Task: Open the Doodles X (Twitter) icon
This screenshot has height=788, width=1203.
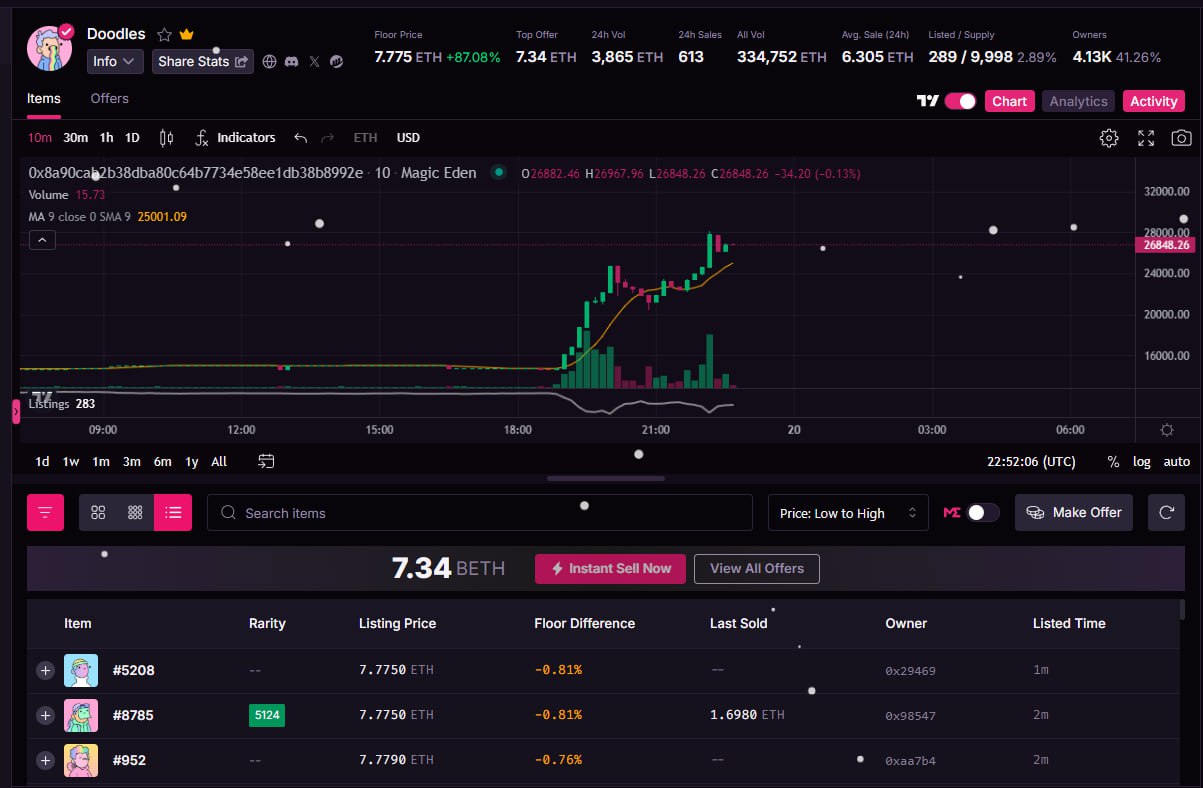Action: click(x=314, y=62)
